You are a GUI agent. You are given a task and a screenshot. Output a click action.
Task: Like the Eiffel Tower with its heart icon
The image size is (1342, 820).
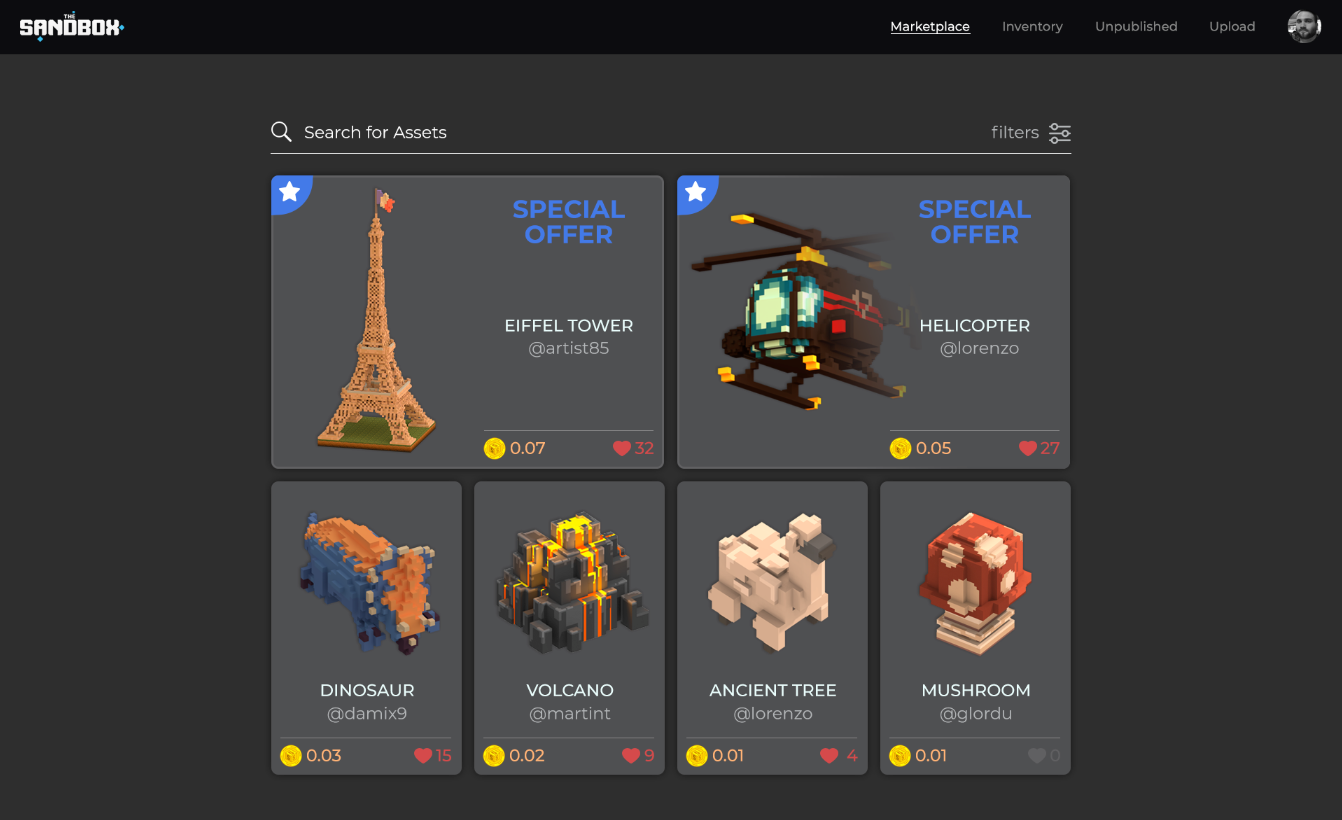coord(621,448)
